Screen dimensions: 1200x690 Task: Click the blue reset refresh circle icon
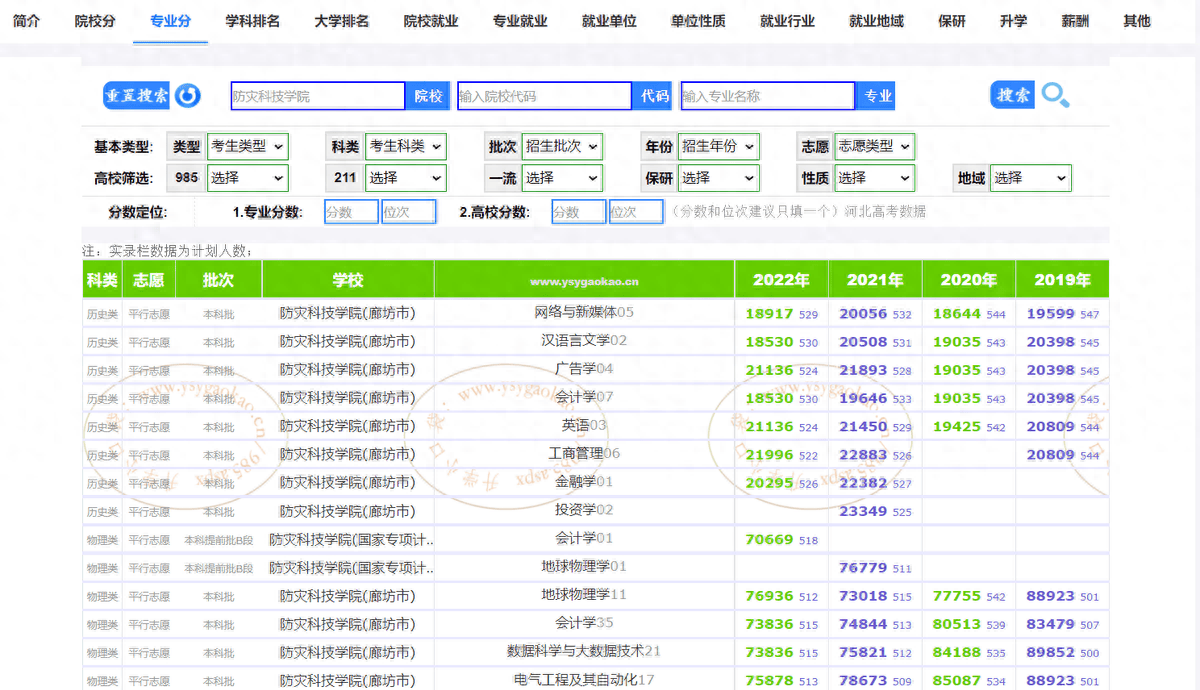(188, 96)
